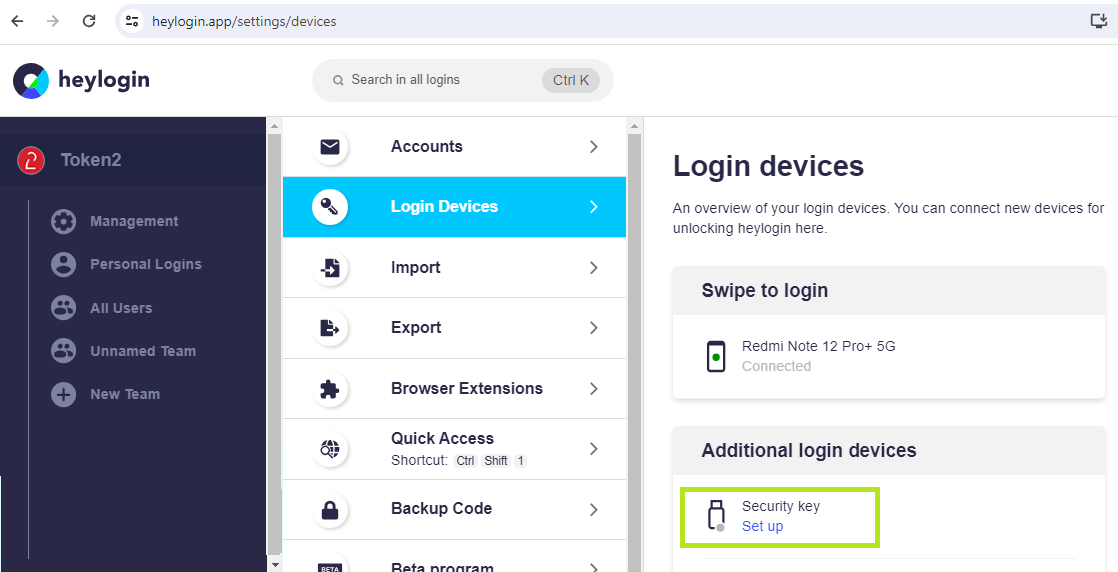1118x572 pixels.
Task: Click the Redmi Note phone device icon
Action: tap(716, 356)
